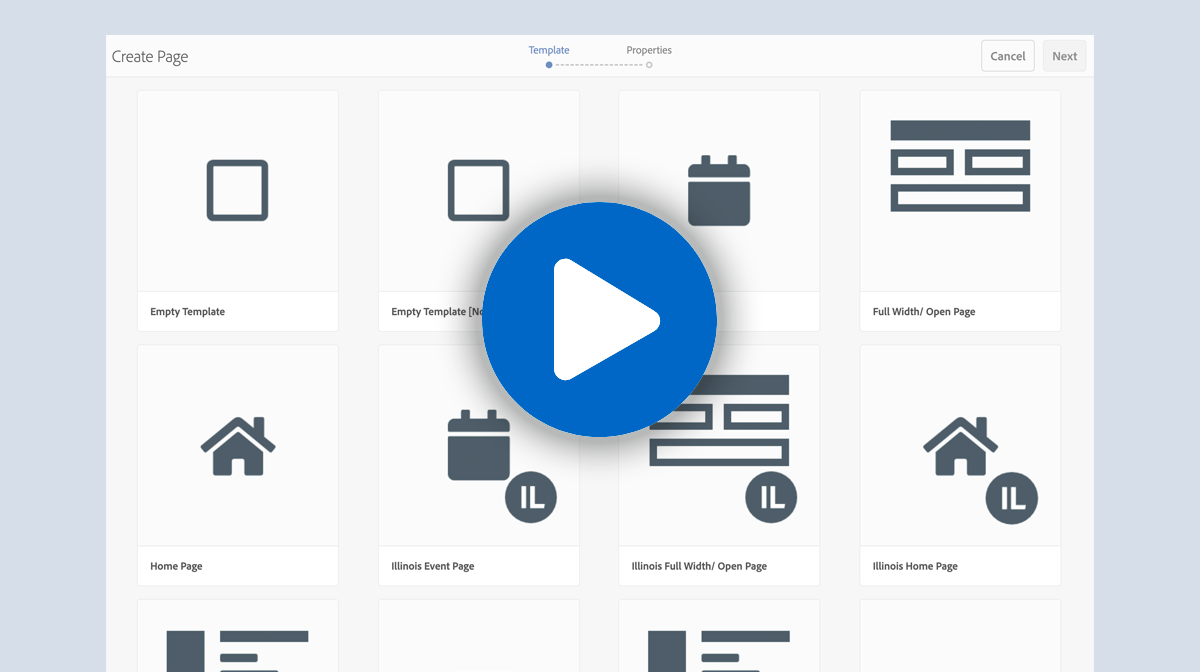
Task: Select the Home Page house icon
Action: coord(238,446)
